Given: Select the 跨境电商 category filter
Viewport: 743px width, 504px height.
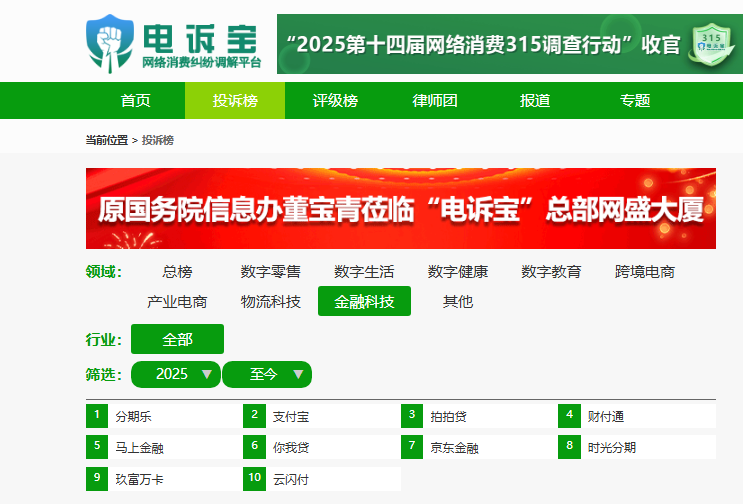Looking at the screenshot, I should [645, 271].
